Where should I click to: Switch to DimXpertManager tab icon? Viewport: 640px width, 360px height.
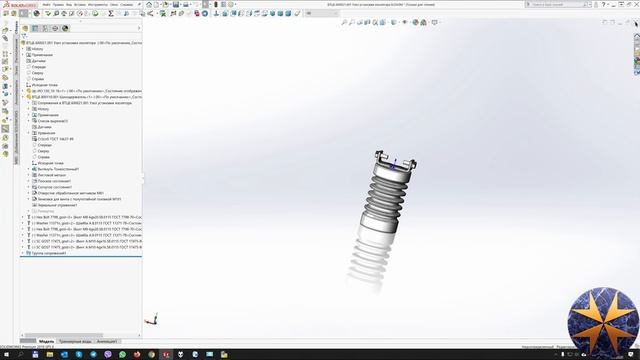(x=55, y=28)
